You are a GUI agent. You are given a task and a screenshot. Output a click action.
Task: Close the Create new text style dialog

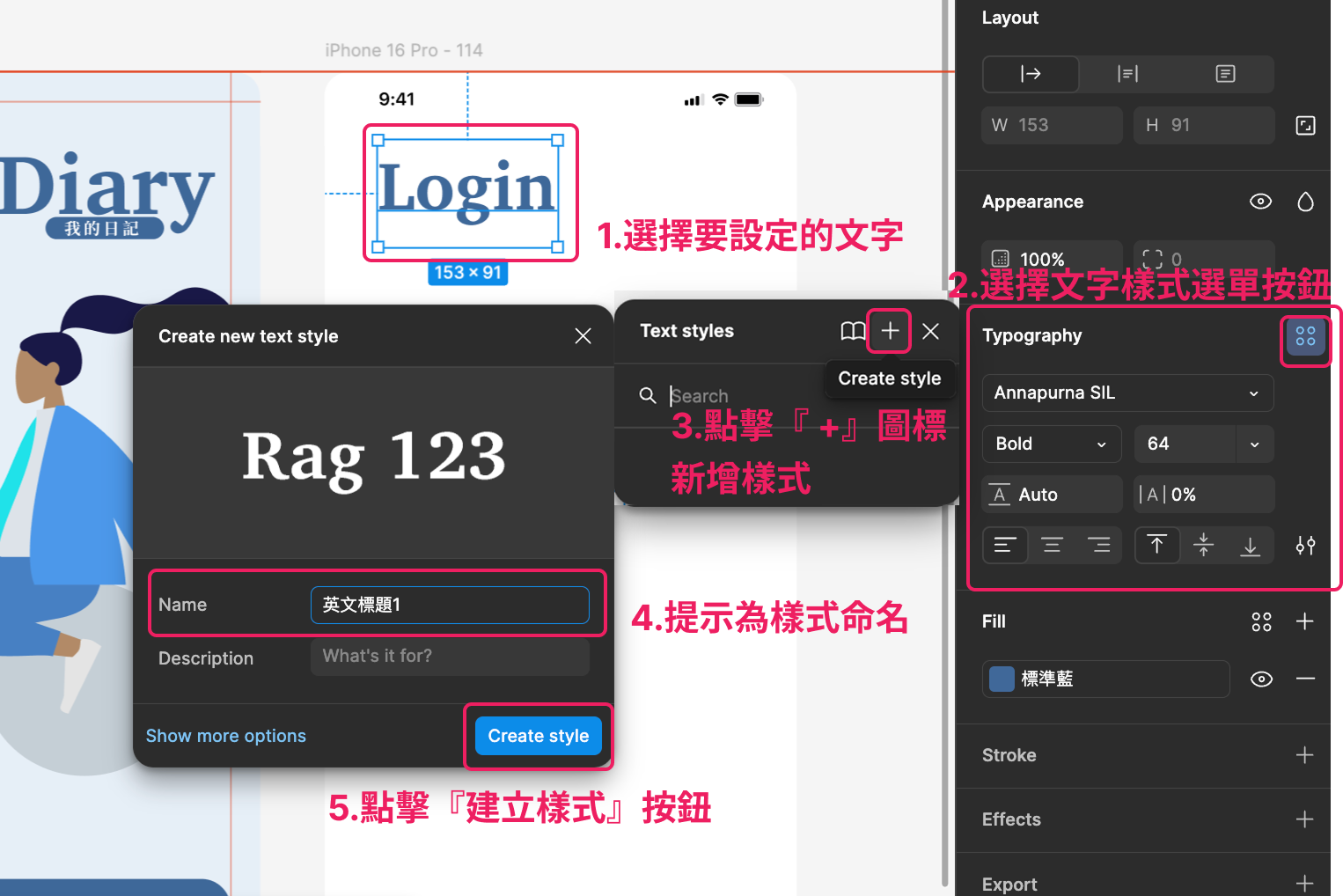pyautogui.click(x=583, y=336)
